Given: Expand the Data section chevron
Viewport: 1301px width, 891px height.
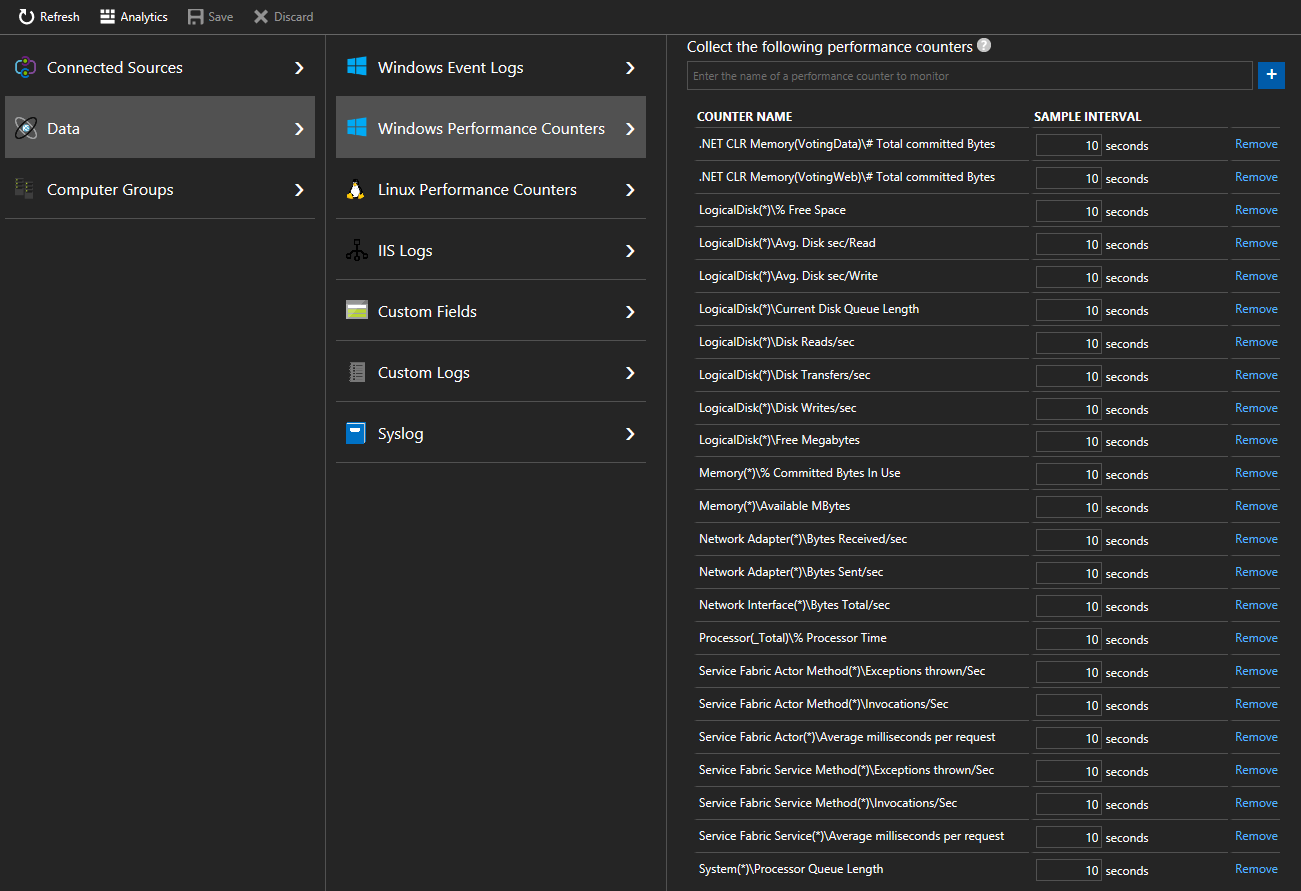Looking at the screenshot, I should 299,129.
